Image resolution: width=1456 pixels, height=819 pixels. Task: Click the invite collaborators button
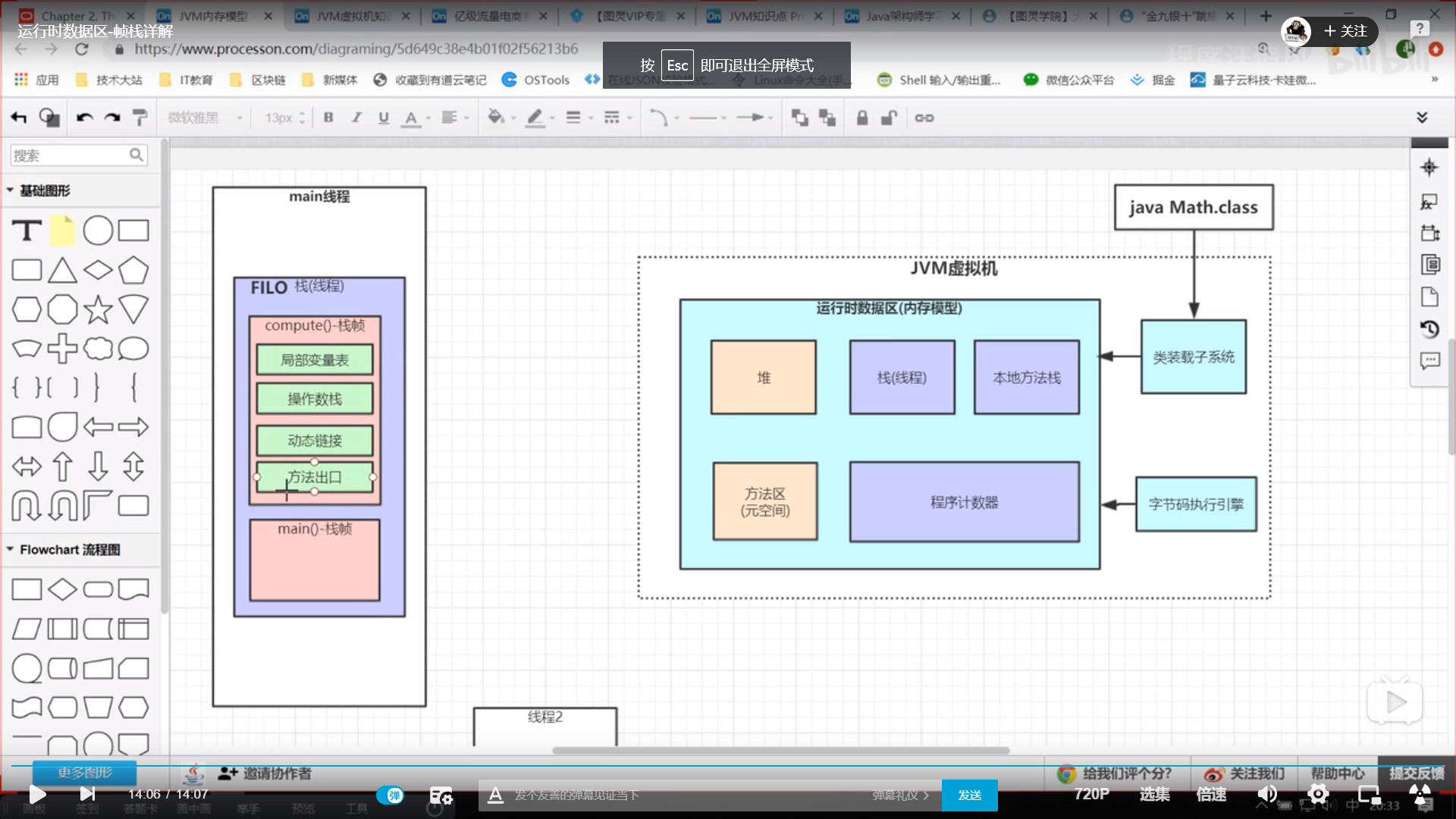pyautogui.click(x=265, y=773)
